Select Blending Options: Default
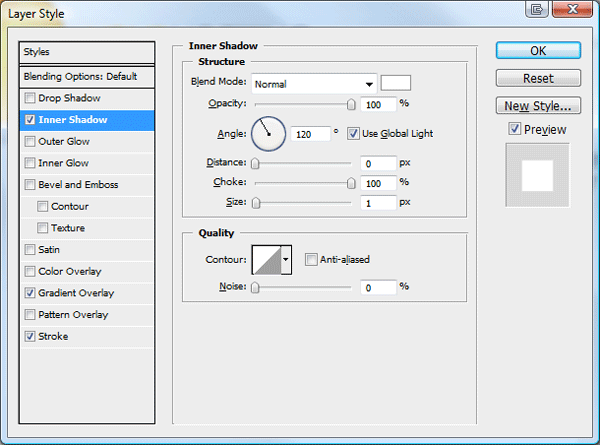 click(x=87, y=77)
